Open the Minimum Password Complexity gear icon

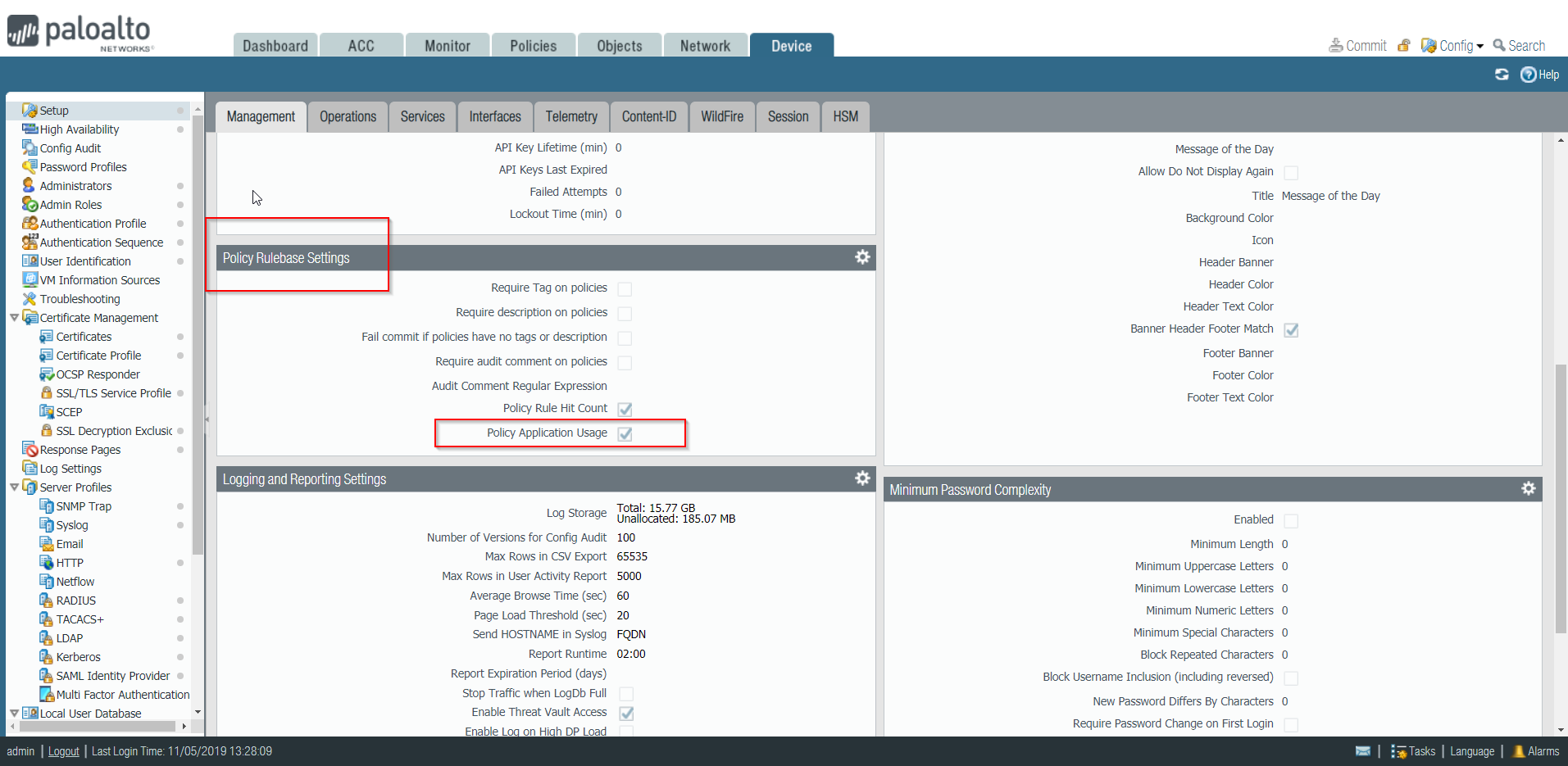(x=1528, y=488)
